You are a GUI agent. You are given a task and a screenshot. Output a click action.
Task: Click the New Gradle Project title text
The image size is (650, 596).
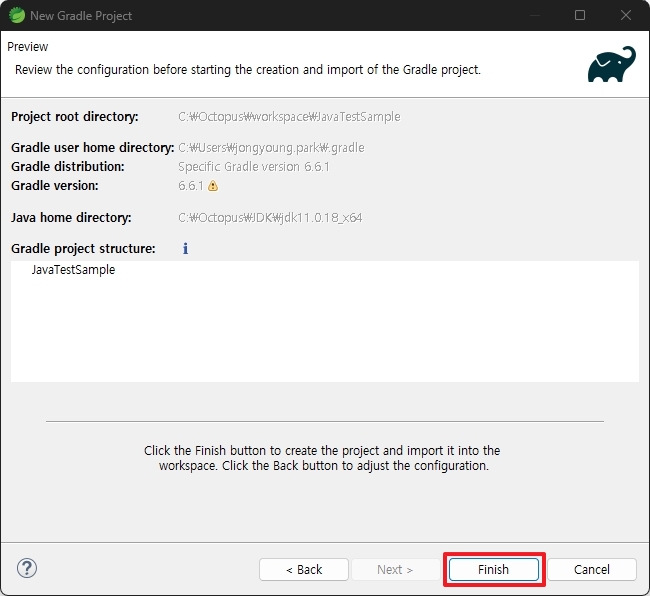tap(81, 16)
